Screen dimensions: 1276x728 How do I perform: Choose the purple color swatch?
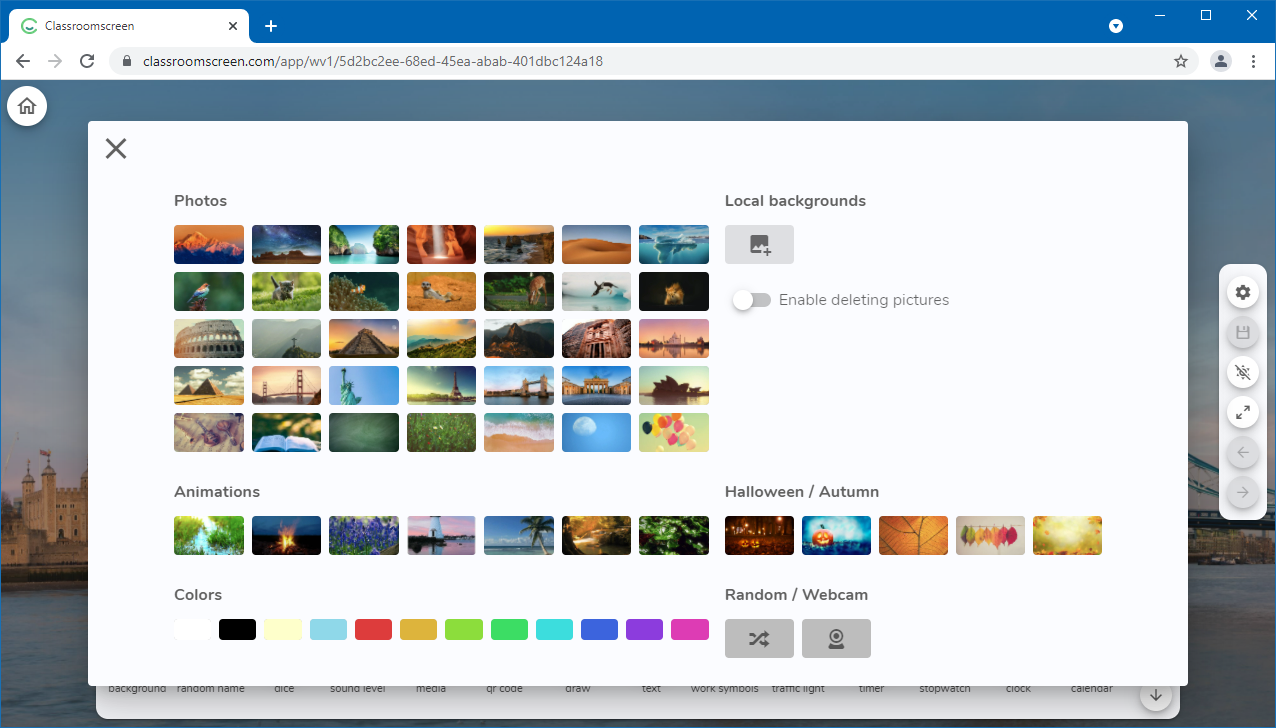pyautogui.click(x=645, y=630)
